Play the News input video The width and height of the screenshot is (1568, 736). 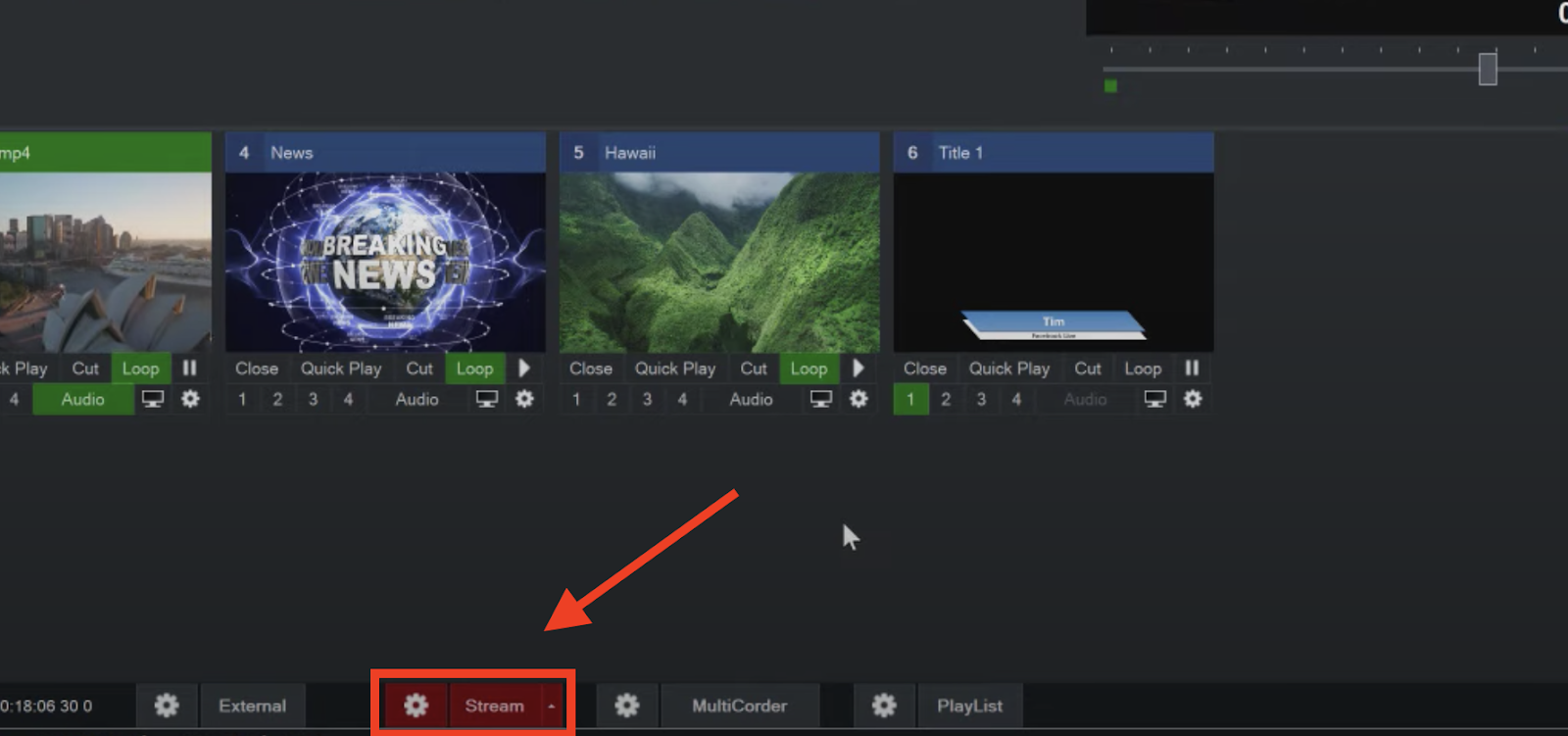tap(524, 368)
